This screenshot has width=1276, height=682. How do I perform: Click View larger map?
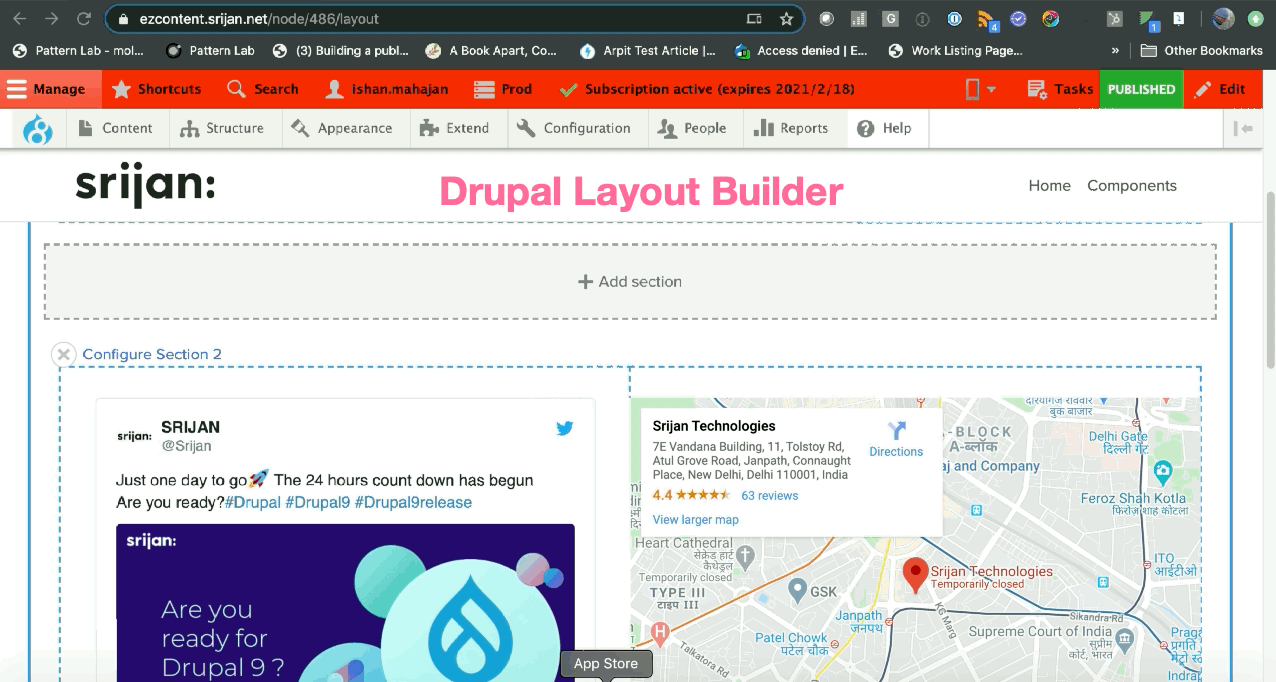point(696,519)
